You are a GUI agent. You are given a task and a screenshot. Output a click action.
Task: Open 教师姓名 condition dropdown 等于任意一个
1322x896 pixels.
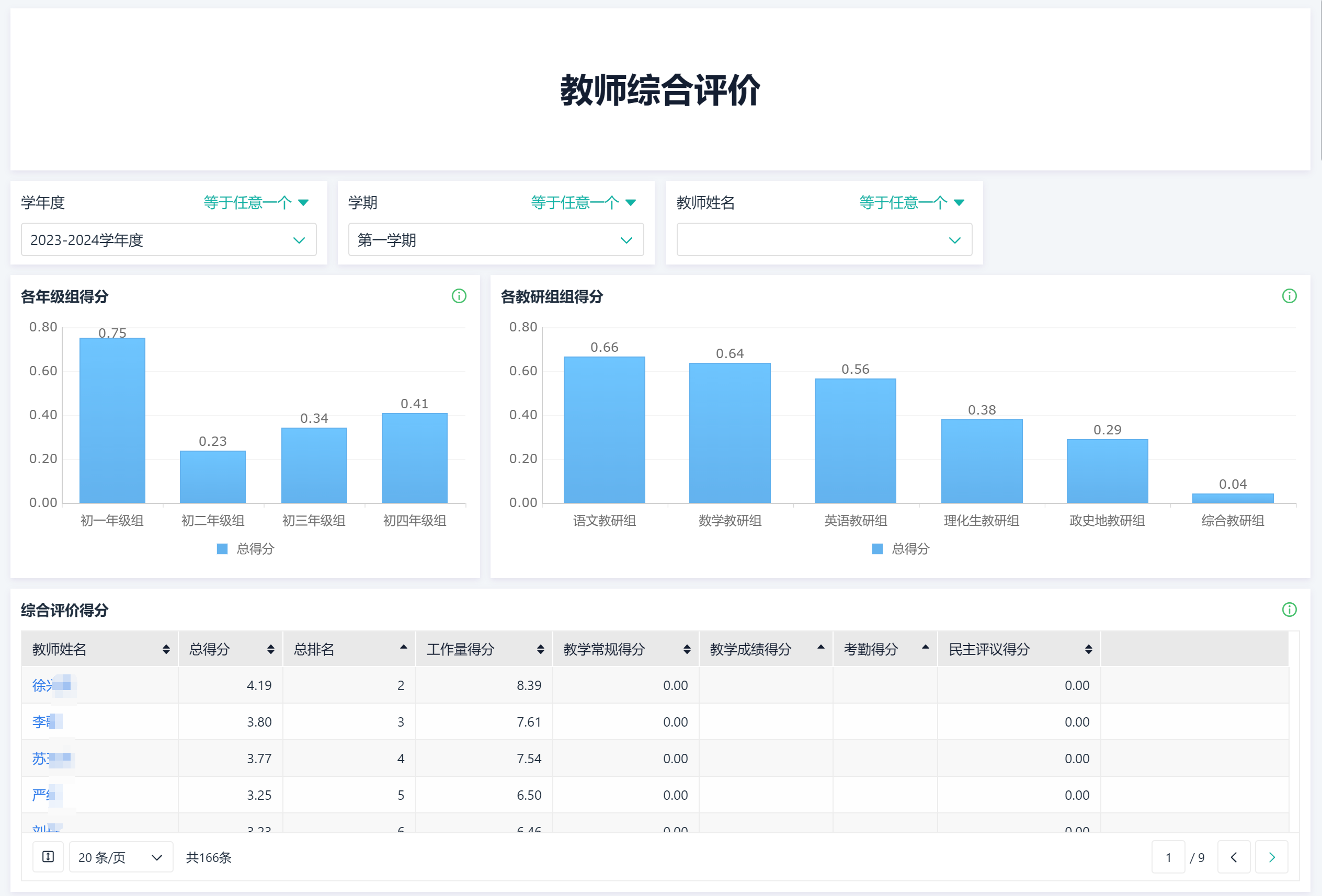[911, 202]
